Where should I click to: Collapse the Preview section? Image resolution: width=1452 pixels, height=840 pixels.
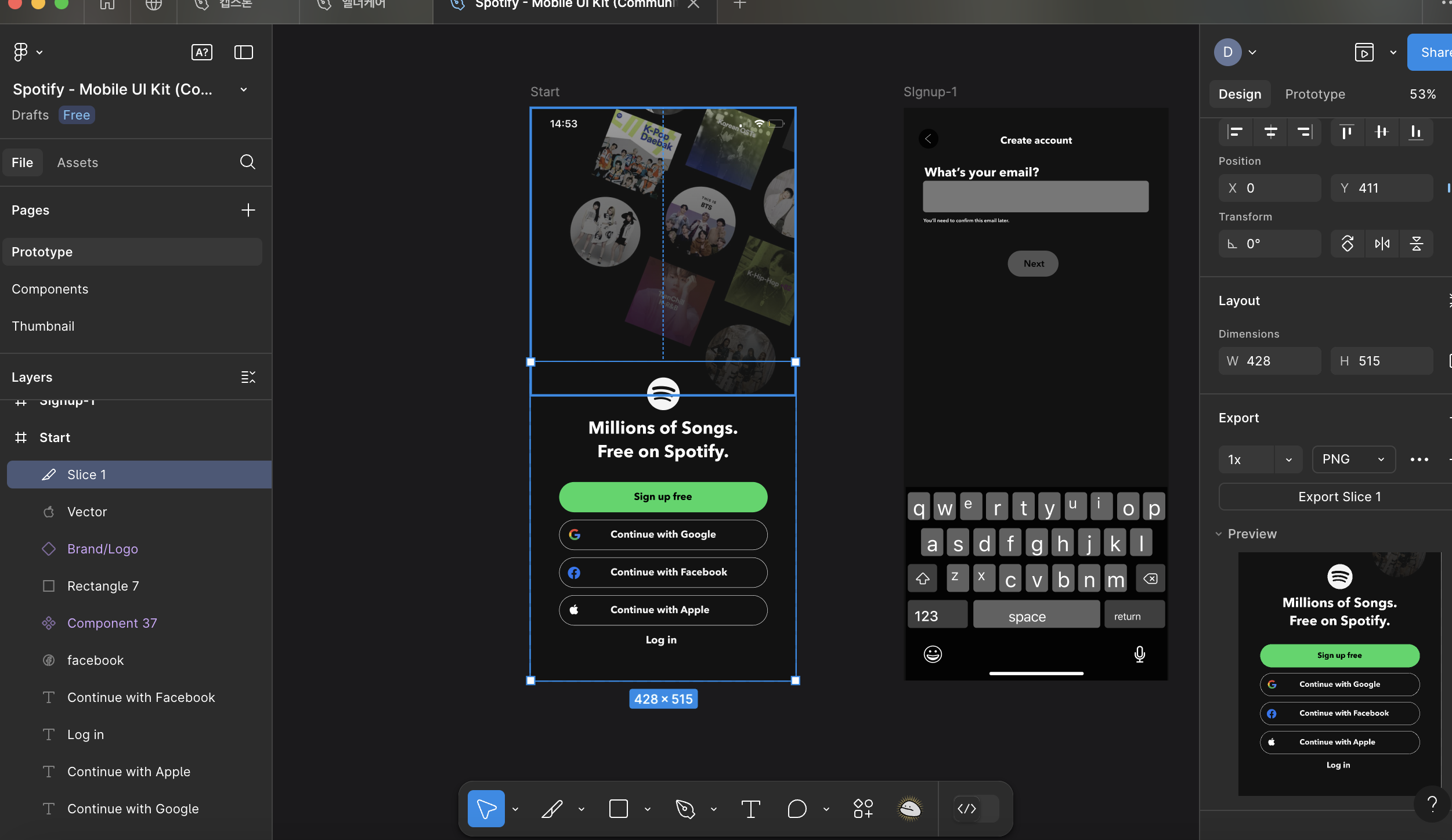[x=1219, y=534]
